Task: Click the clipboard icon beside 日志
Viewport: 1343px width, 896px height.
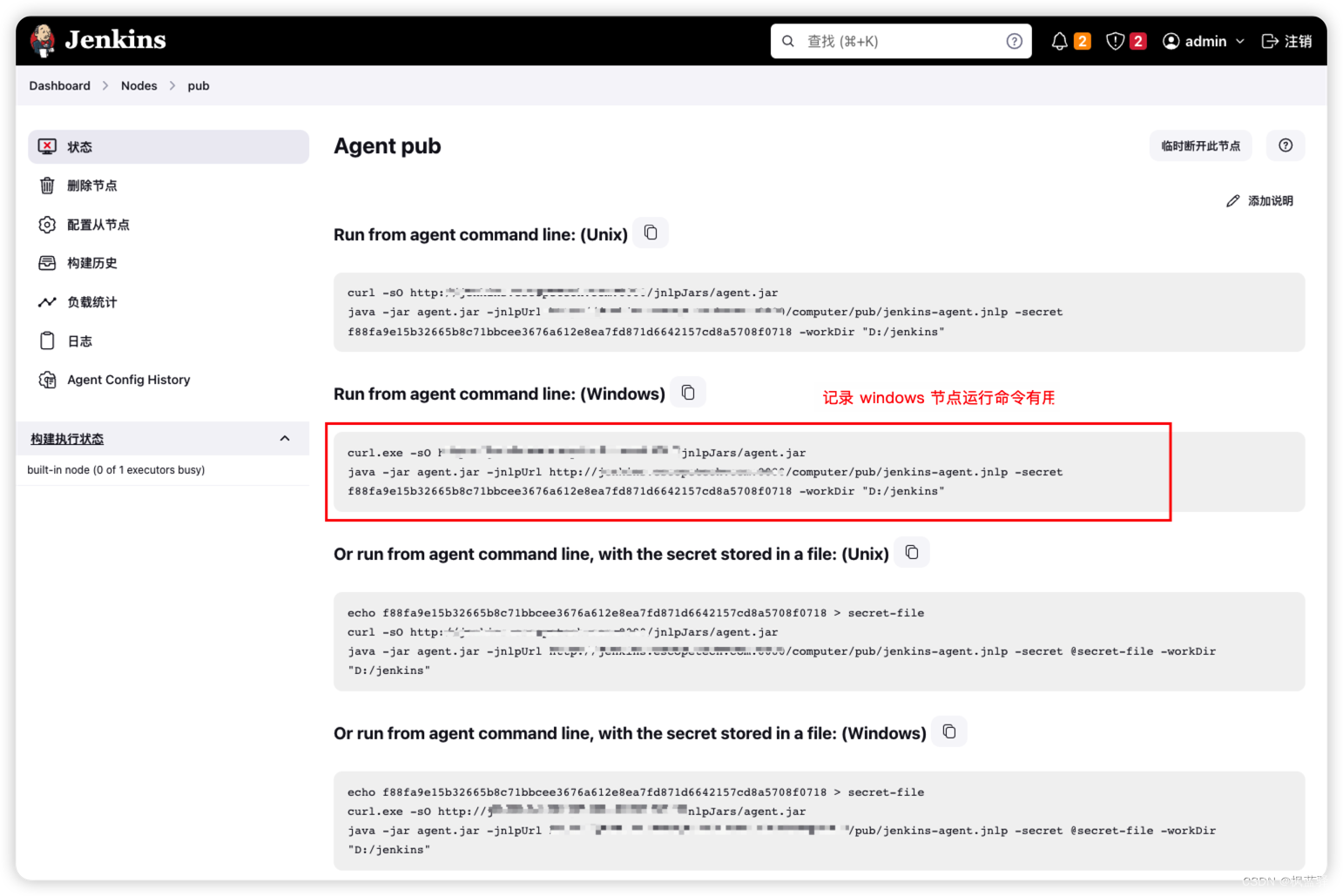Action: click(x=47, y=341)
